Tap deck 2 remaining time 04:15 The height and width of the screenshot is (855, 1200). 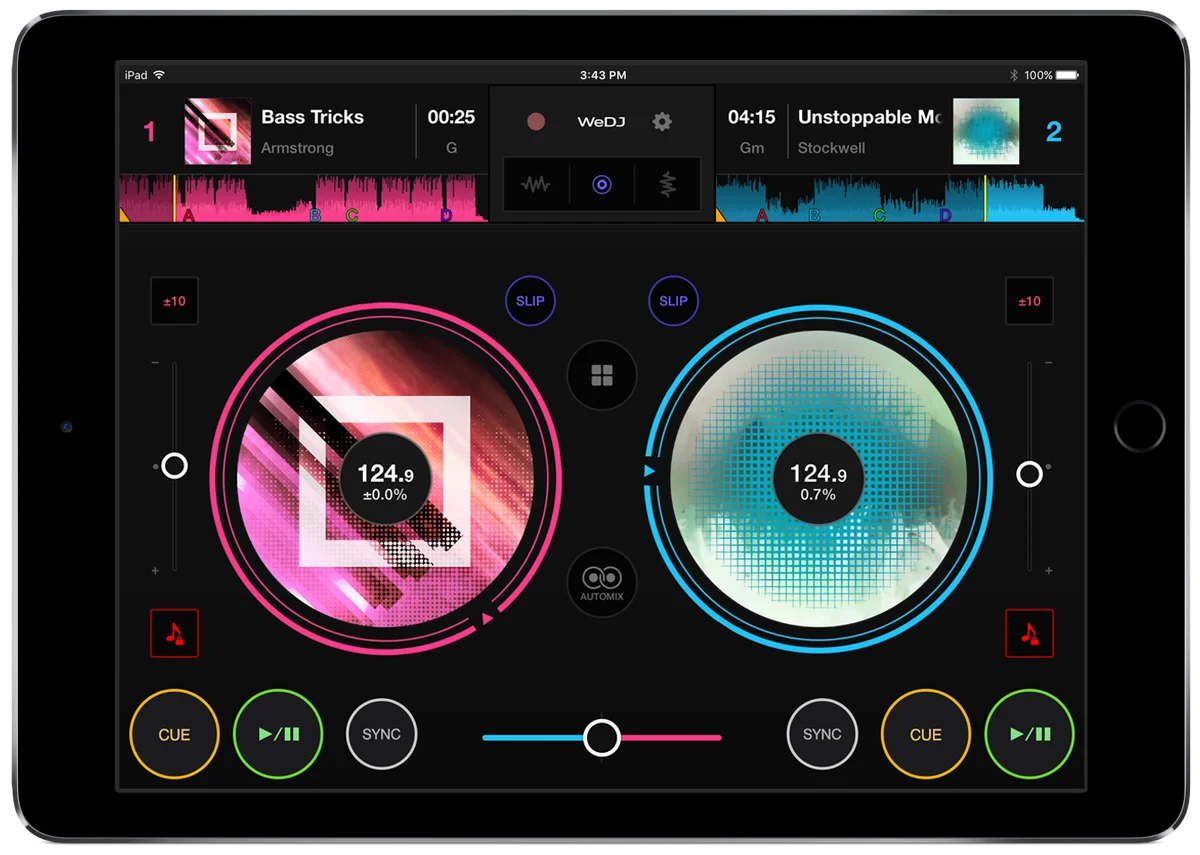pyautogui.click(x=751, y=117)
